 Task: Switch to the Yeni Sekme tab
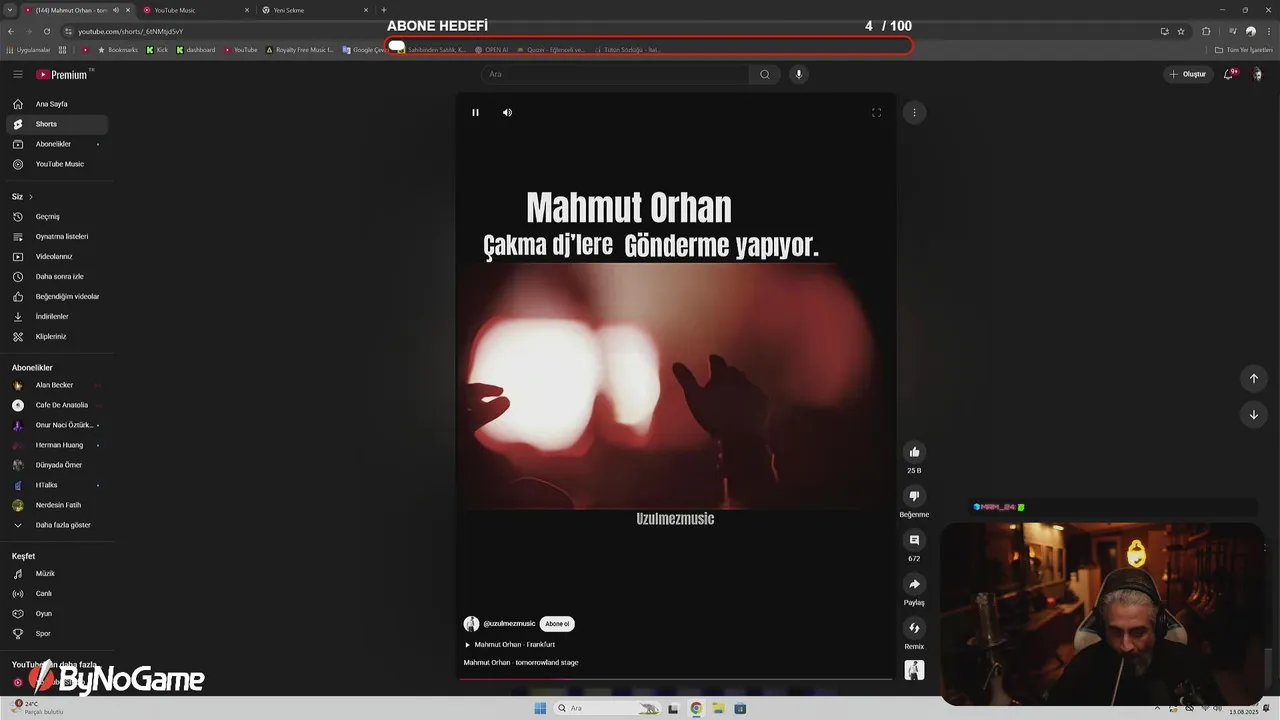point(313,10)
